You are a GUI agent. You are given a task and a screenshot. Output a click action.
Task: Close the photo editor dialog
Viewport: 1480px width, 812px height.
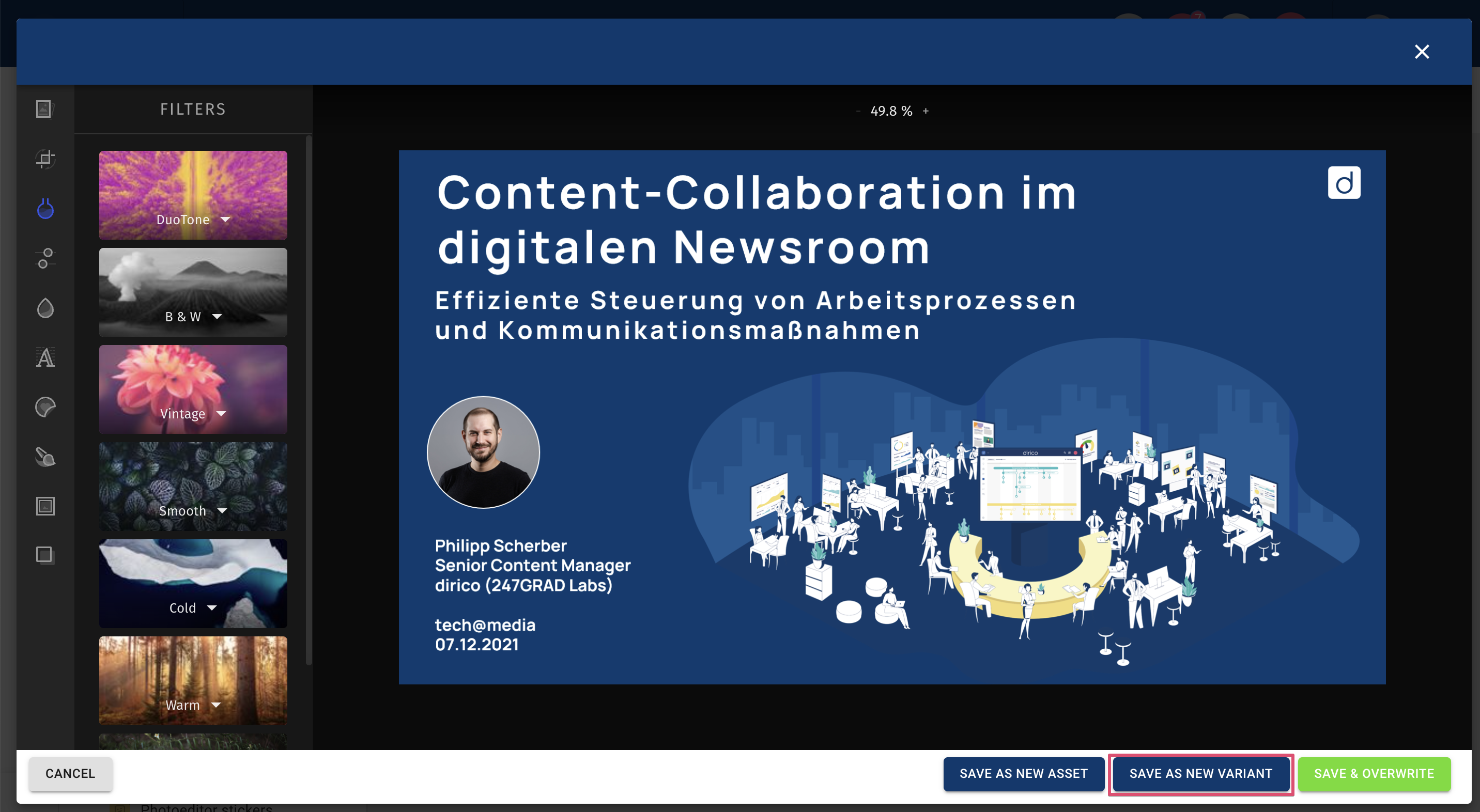(1422, 52)
